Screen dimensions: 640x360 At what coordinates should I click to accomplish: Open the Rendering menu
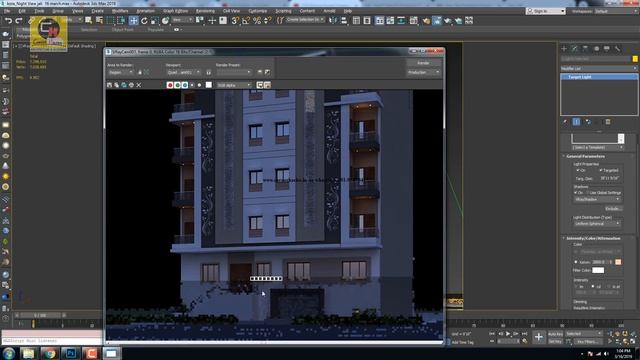205,11
